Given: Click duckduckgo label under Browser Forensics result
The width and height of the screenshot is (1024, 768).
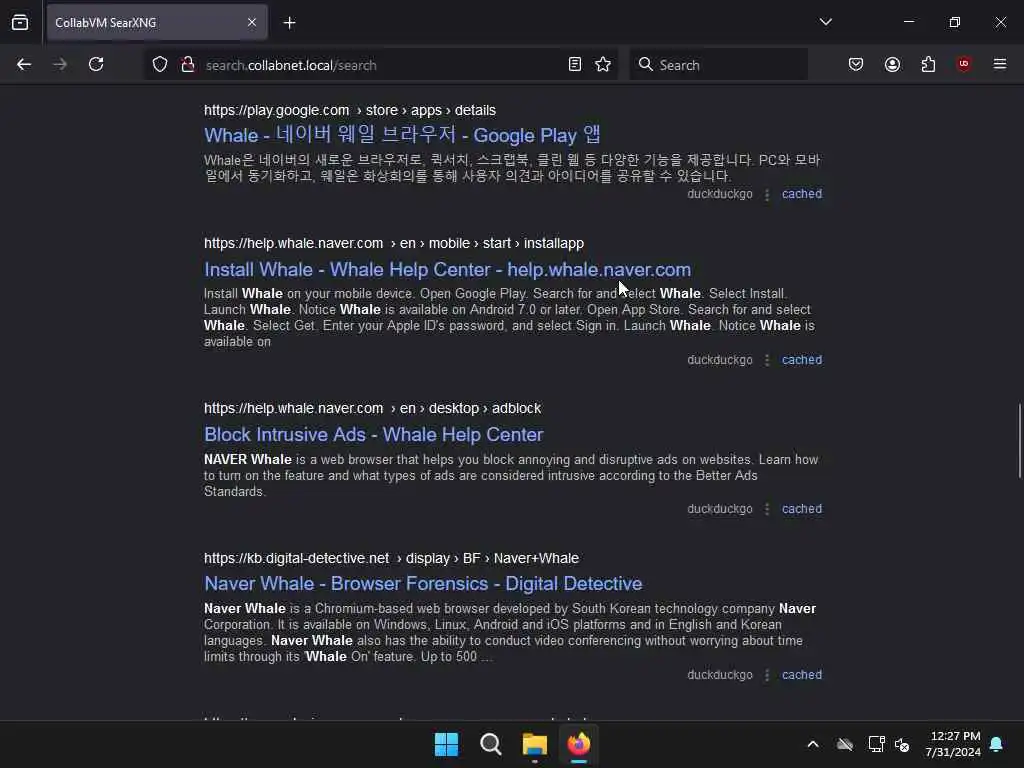Looking at the screenshot, I should click(720, 675).
